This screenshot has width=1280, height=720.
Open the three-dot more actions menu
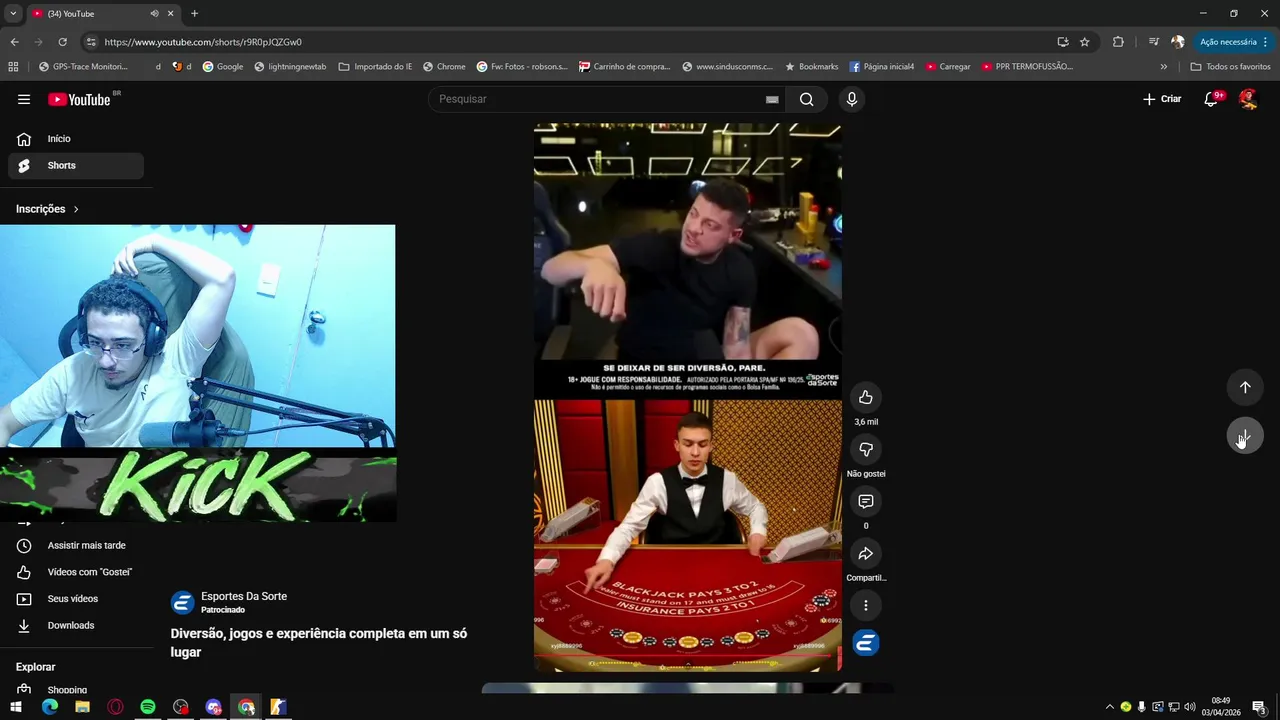point(866,605)
